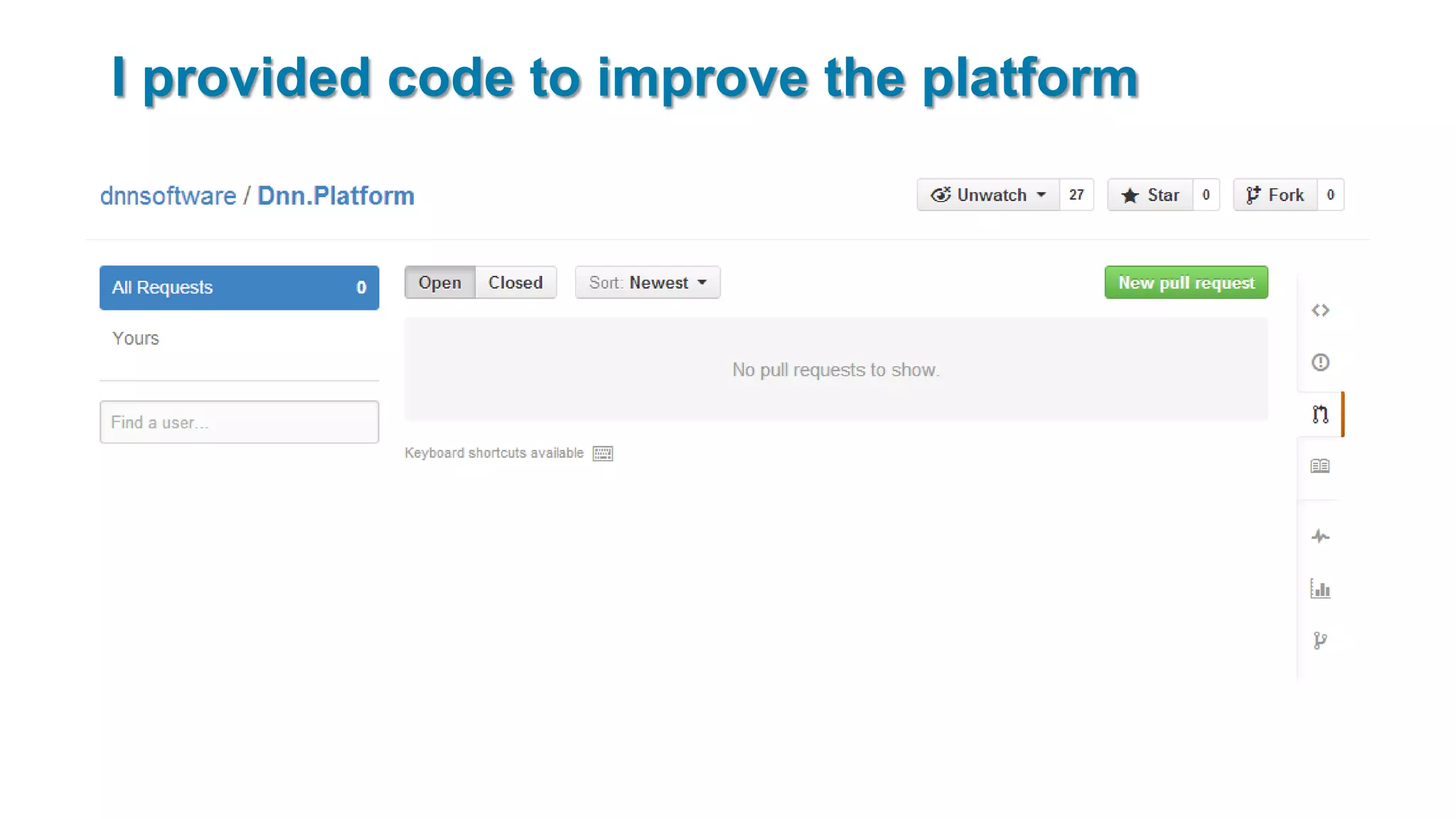Select the Pull Requests icon in sidebar

[1320, 414]
